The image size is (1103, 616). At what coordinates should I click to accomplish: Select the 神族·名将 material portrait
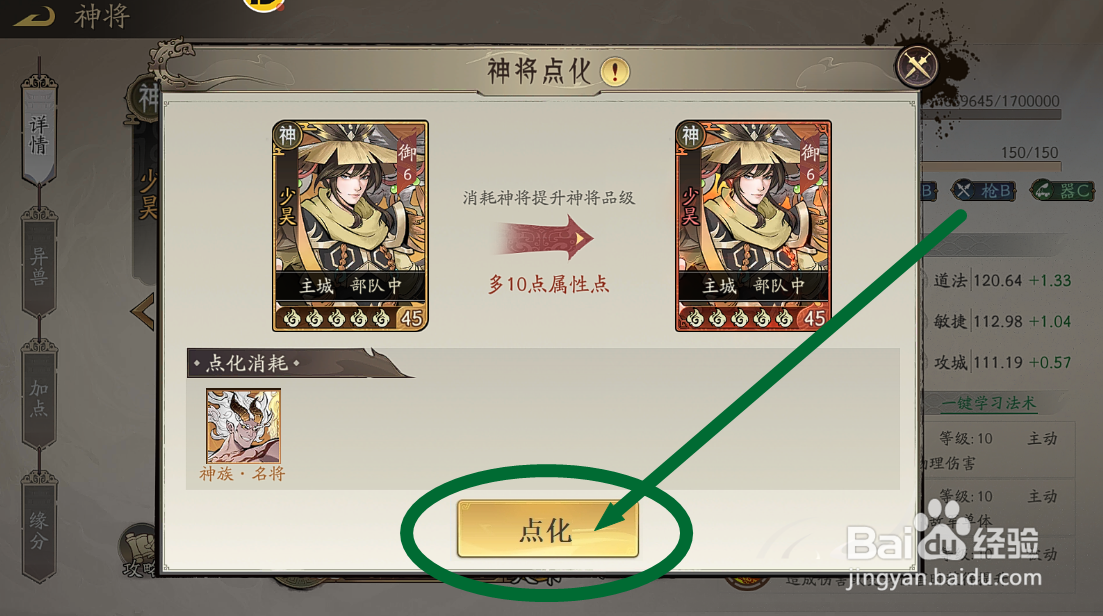coord(243,425)
